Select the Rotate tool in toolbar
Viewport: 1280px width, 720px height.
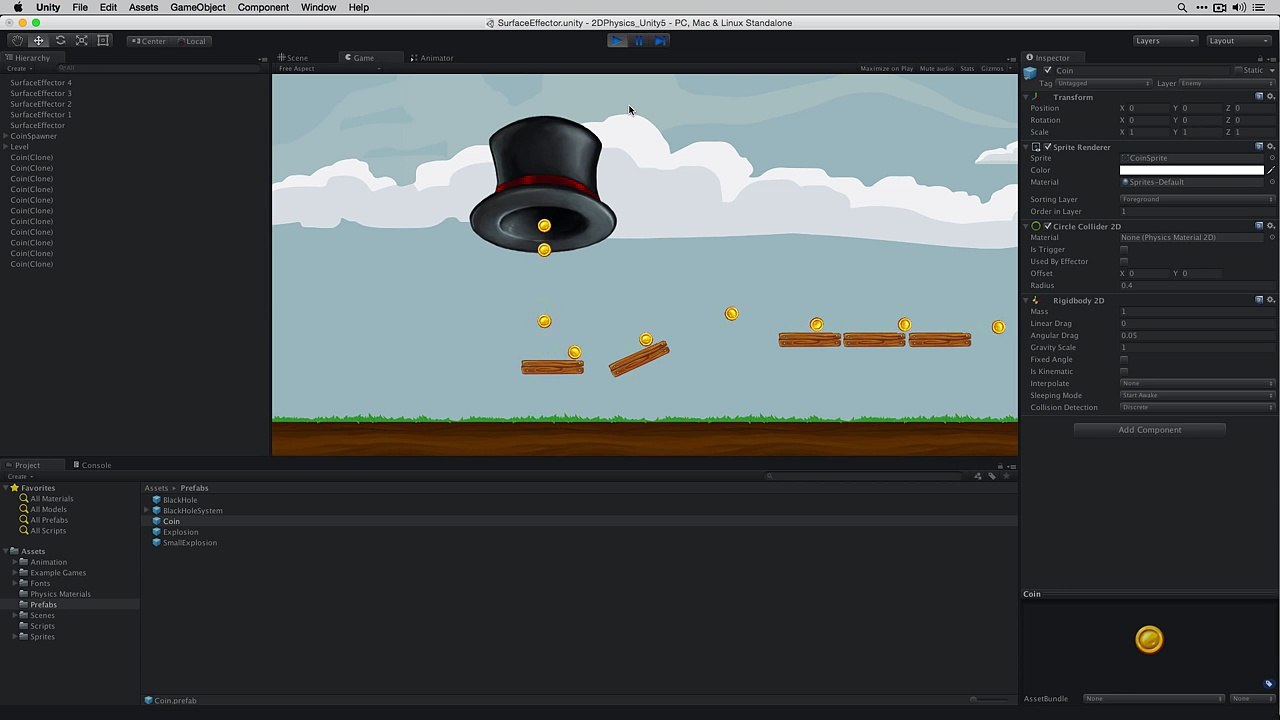[x=60, y=41]
